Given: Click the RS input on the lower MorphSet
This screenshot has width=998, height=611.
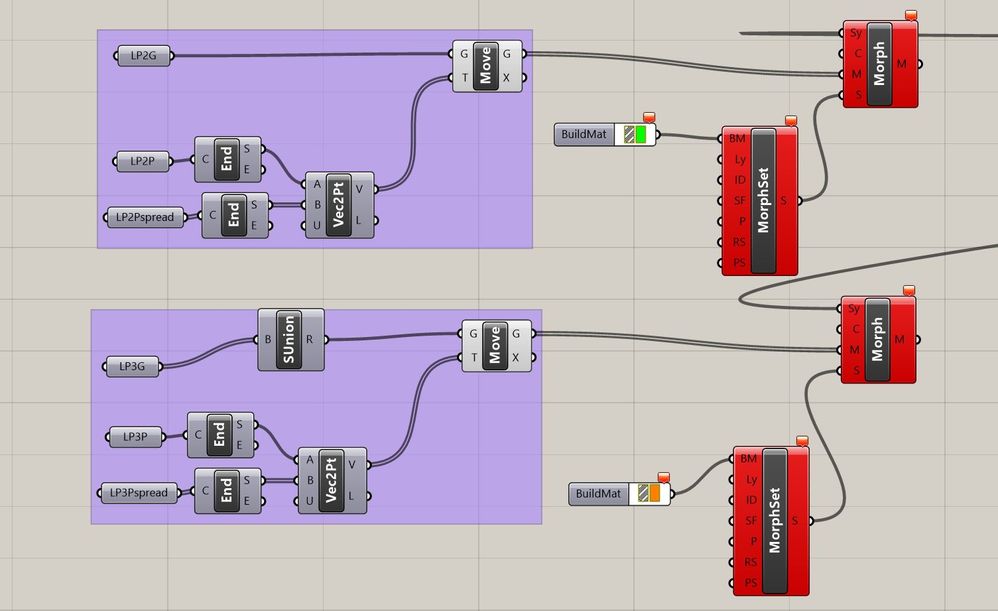Looking at the screenshot, I should click(750, 563).
